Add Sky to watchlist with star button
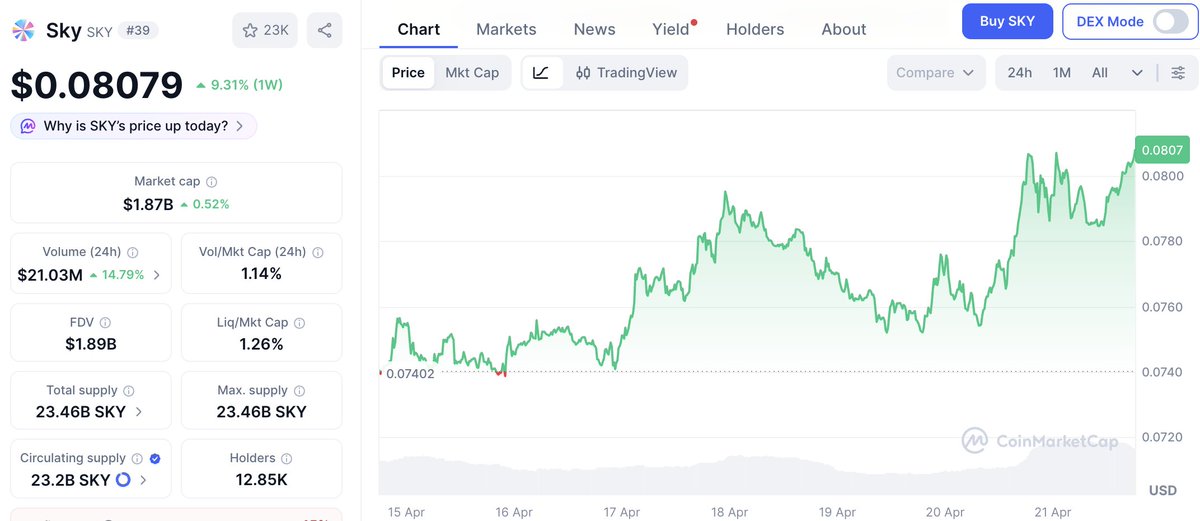Screen dimensions: 1200x521 pos(264,30)
